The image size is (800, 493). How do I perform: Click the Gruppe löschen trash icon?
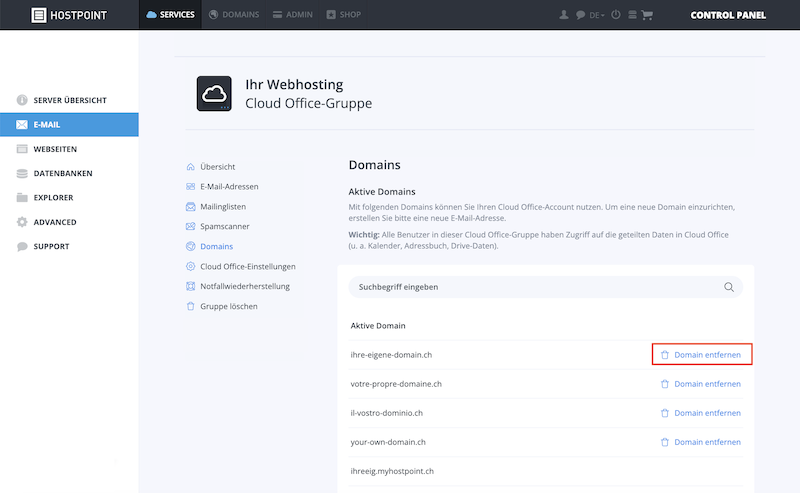tap(191, 306)
